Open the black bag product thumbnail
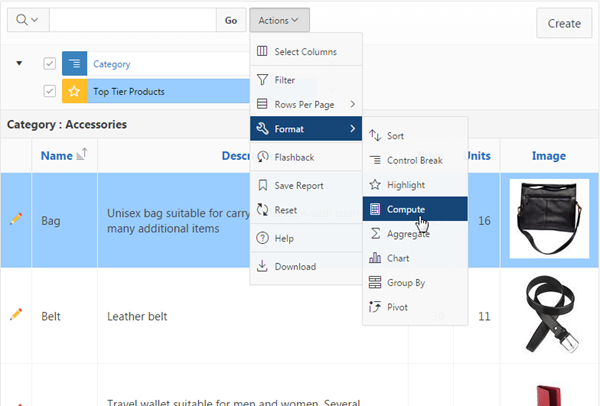600x406 pixels. click(x=548, y=219)
